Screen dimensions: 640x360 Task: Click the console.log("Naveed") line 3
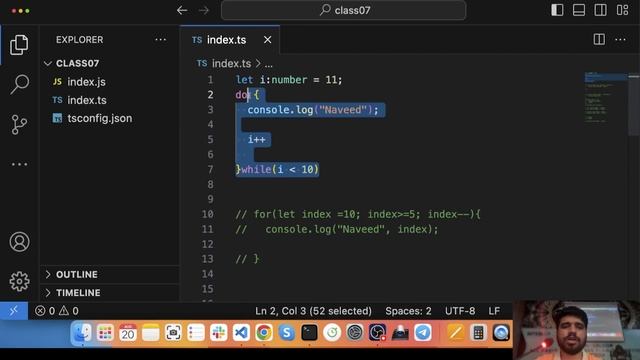pos(313,110)
